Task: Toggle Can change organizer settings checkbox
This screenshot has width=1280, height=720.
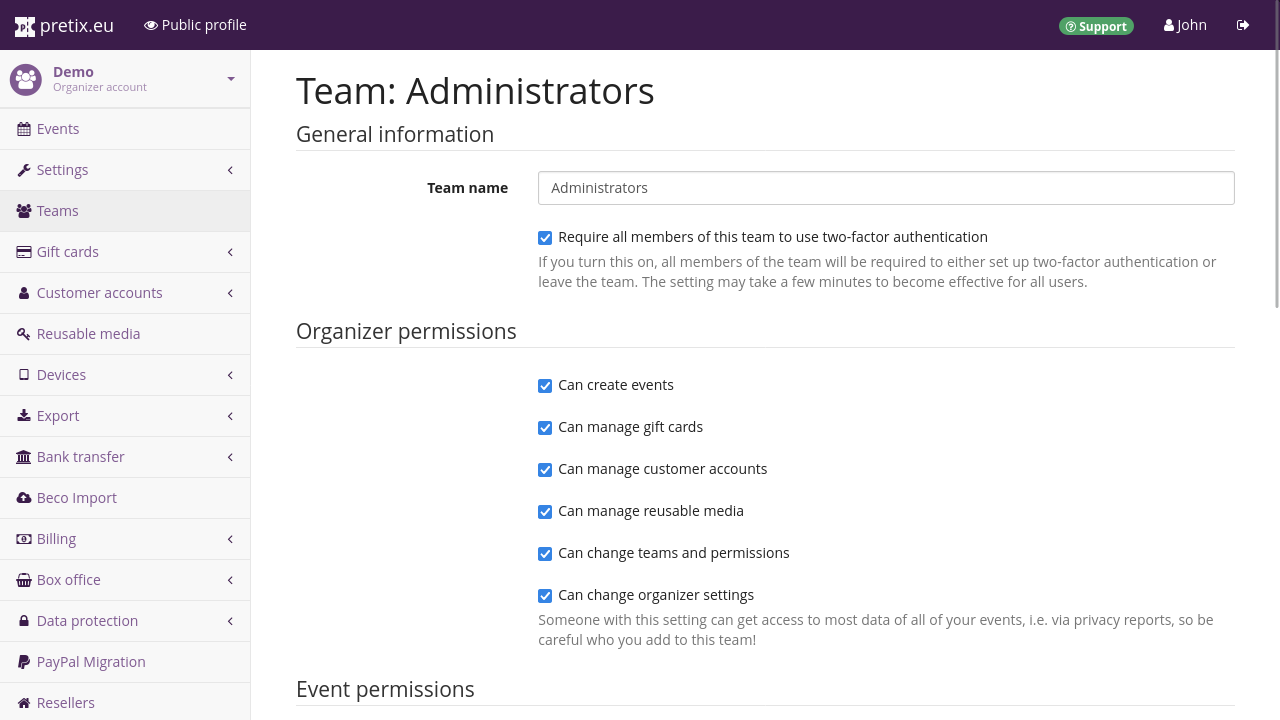Action: click(545, 596)
